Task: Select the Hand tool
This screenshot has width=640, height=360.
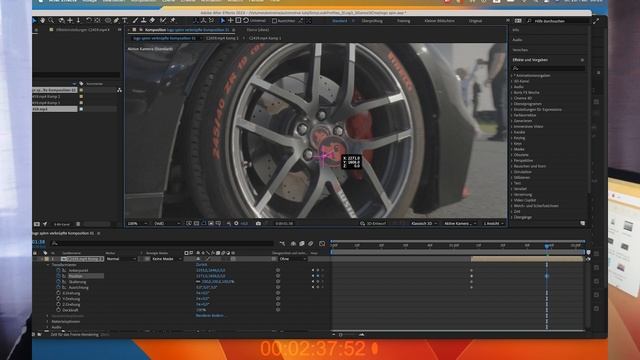Action: pyautogui.click(x=42, y=20)
